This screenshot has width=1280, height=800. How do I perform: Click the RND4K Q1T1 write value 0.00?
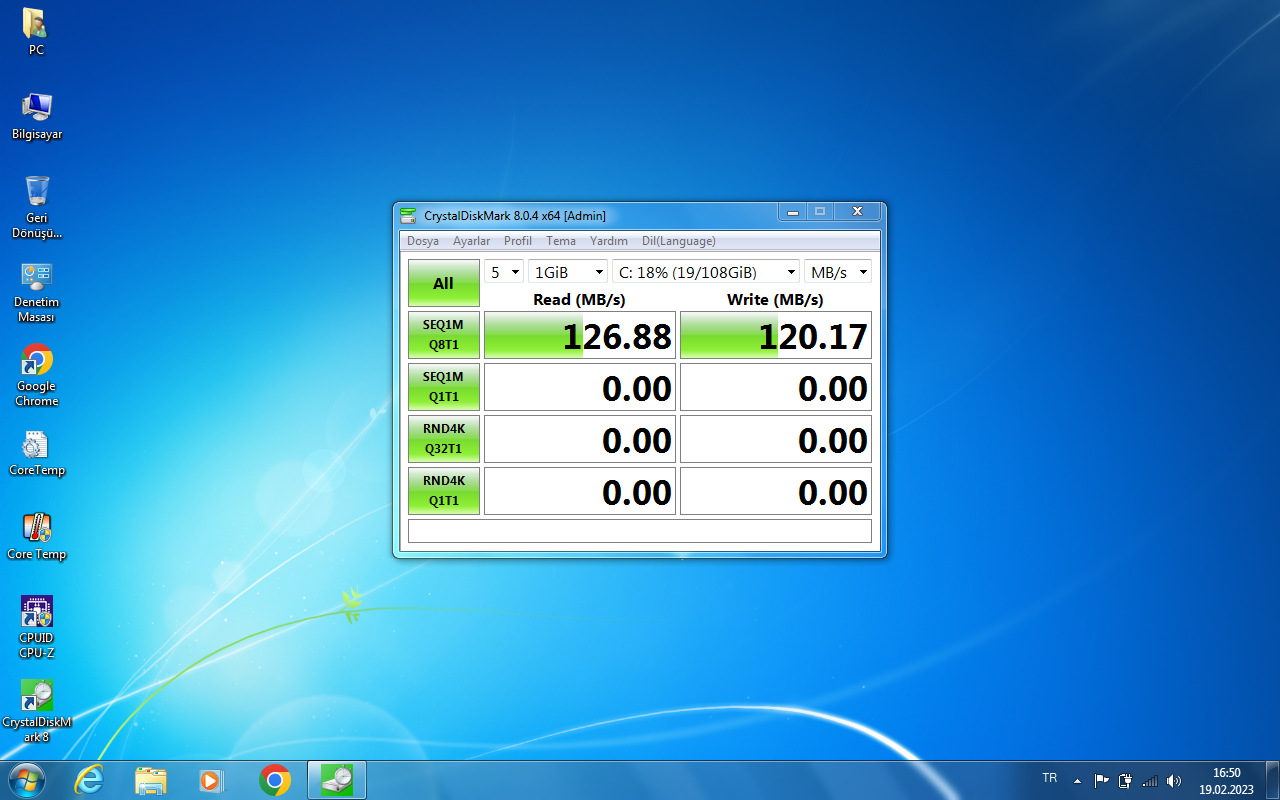776,491
